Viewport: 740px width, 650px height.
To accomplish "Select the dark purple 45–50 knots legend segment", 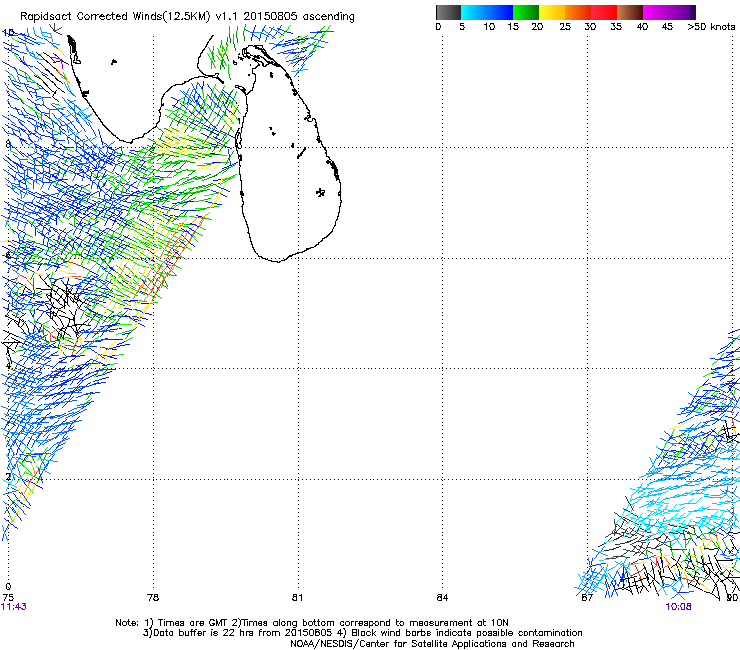I will [x=682, y=12].
